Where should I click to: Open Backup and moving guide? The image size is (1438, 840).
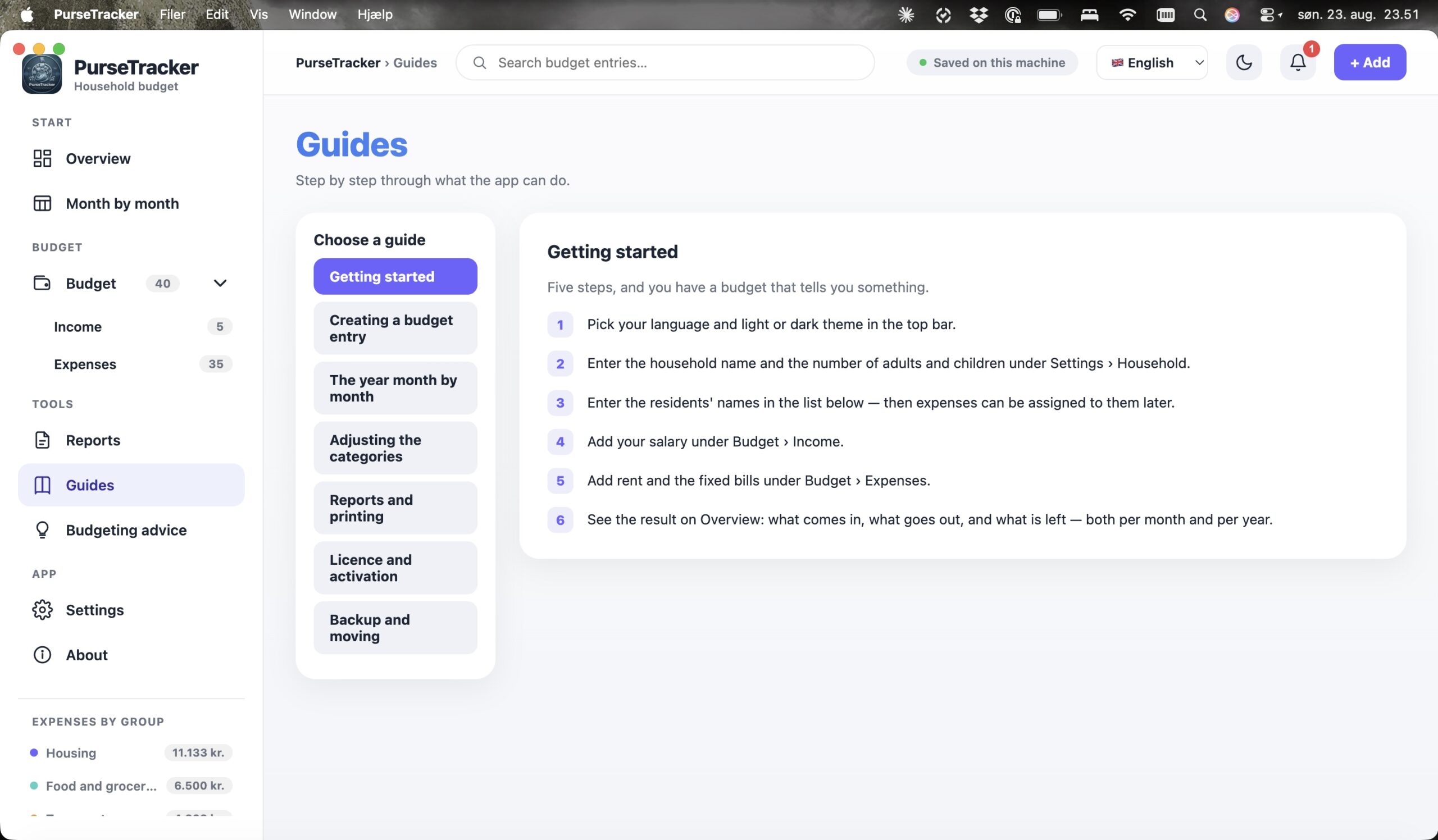pos(395,627)
